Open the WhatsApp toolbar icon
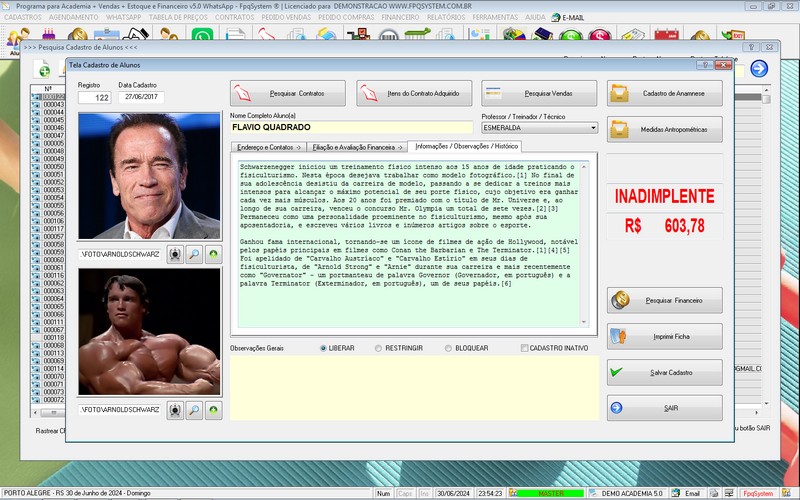The image size is (800, 500). coord(202,35)
